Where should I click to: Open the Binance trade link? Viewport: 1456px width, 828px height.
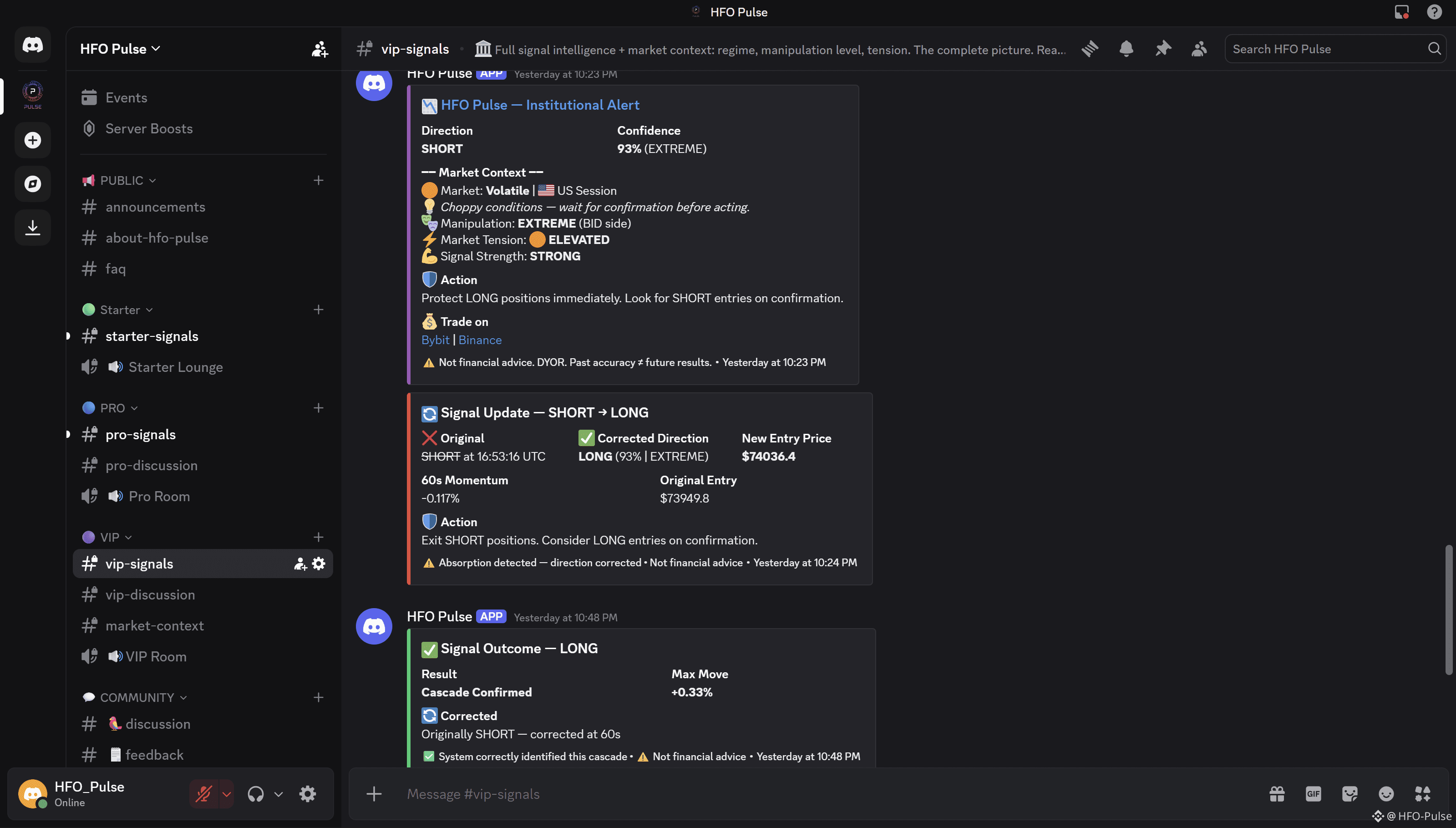pos(480,340)
